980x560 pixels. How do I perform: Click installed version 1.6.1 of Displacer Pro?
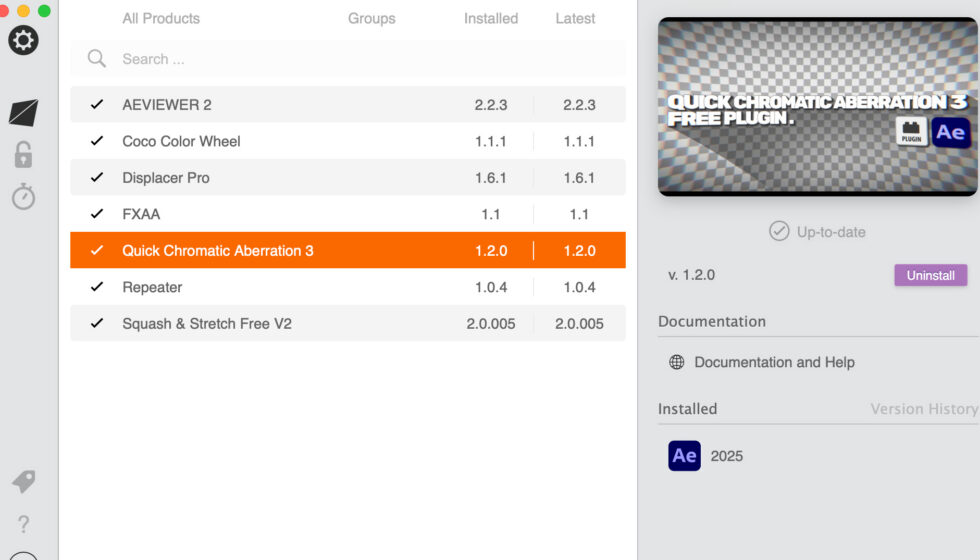pos(491,178)
